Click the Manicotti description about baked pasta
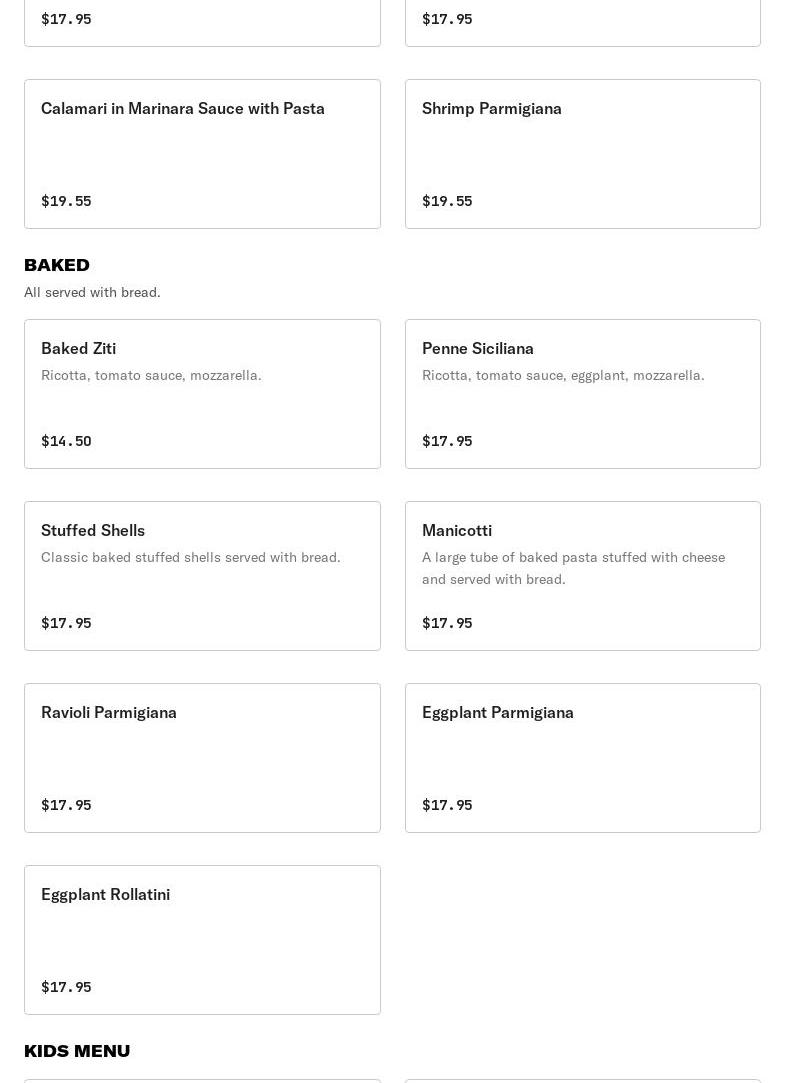The width and height of the screenshot is (785, 1083). 573,568
